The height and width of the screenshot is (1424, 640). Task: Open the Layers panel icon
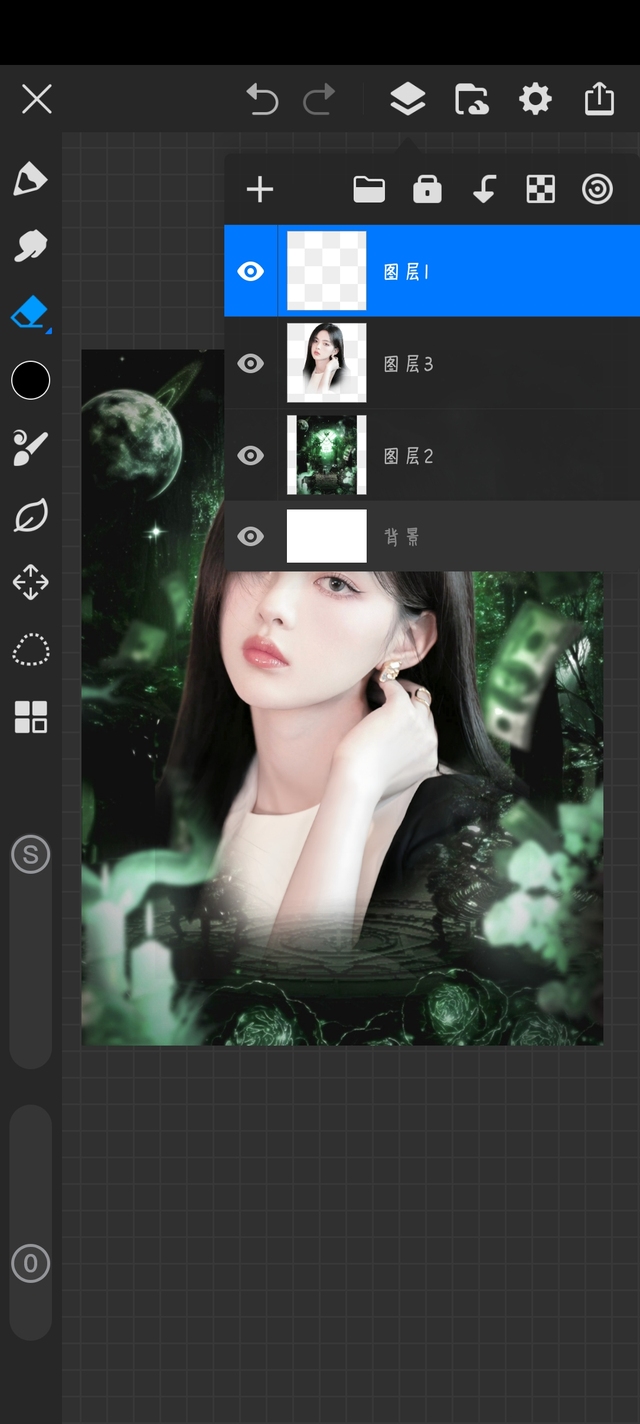tap(407, 99)
